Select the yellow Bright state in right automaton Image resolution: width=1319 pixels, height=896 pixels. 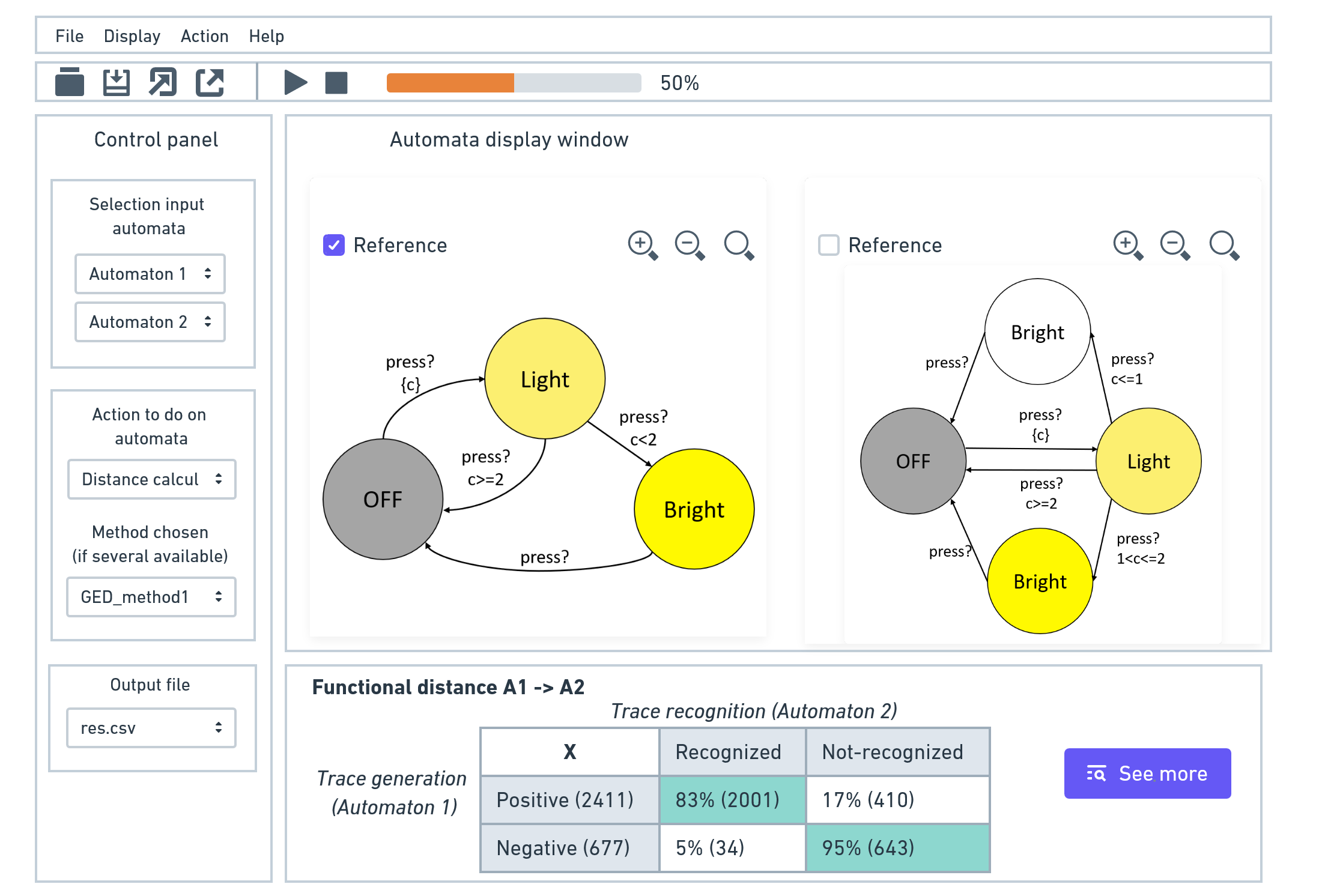click(1040, 581)
